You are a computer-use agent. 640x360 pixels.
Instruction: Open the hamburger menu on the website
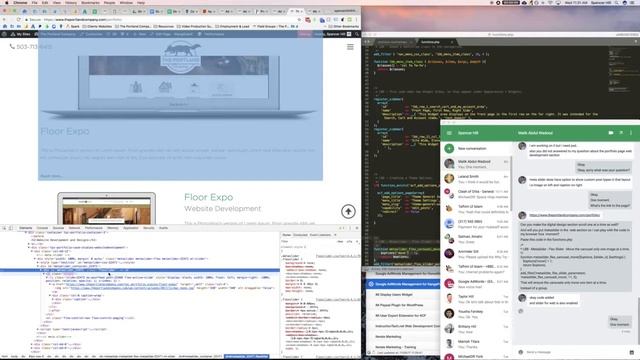[350, 47]
